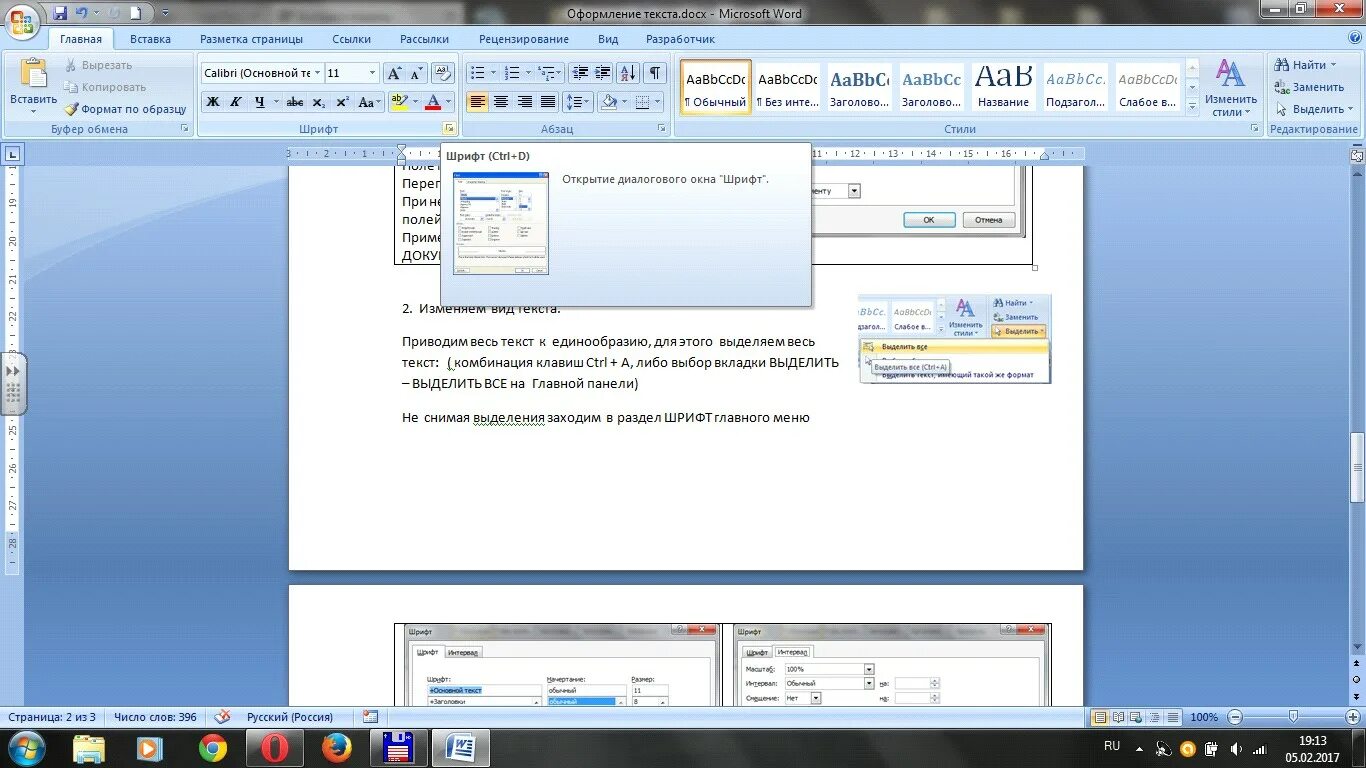
Task: Open the font name Calibri dropdown
Action: point(317,73)
